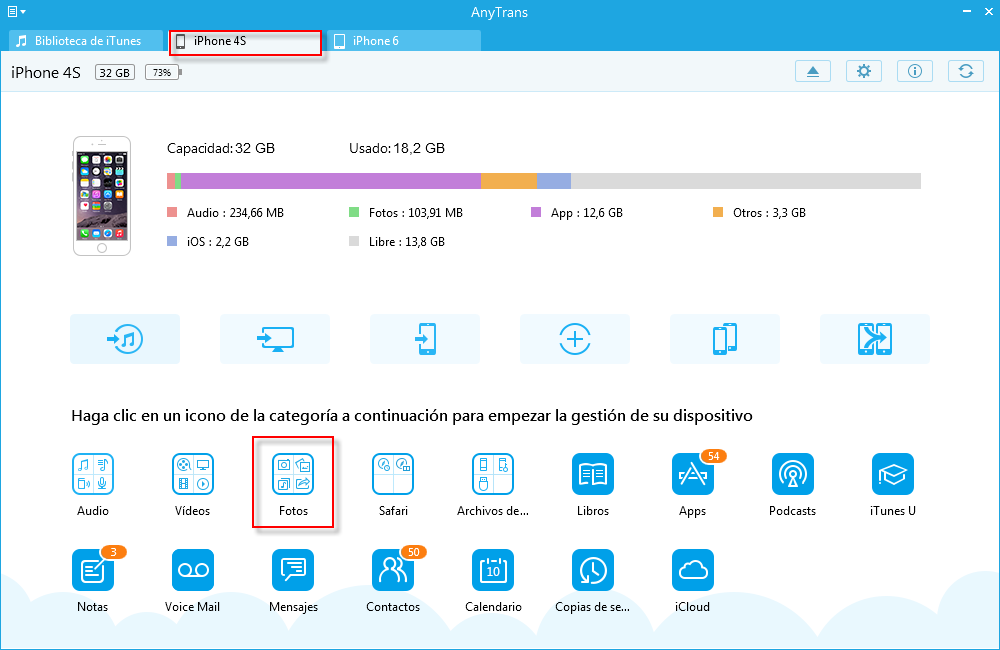Open the Voice Mail category
Screen dimensions: 1000x650
click(x=193, y=570)
